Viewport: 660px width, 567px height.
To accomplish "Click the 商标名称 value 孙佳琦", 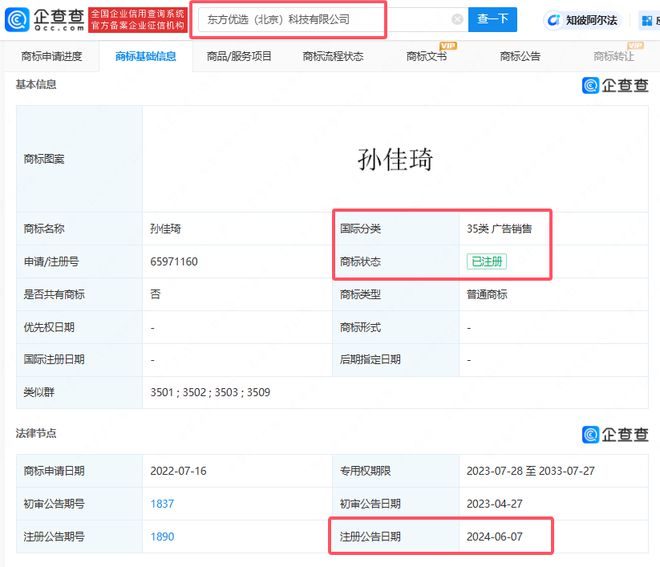I will pyautogui.click(x=165, y=229).
